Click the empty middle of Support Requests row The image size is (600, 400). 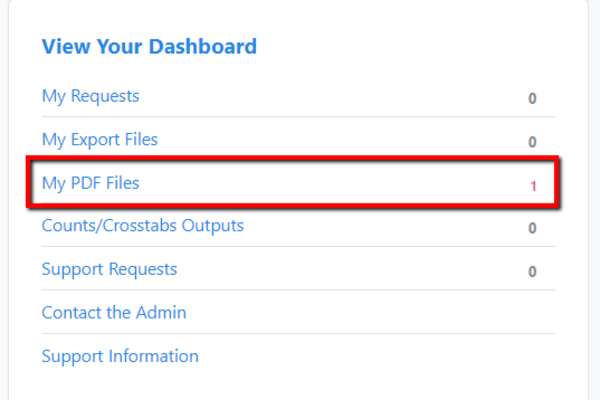tap(352, 269)
